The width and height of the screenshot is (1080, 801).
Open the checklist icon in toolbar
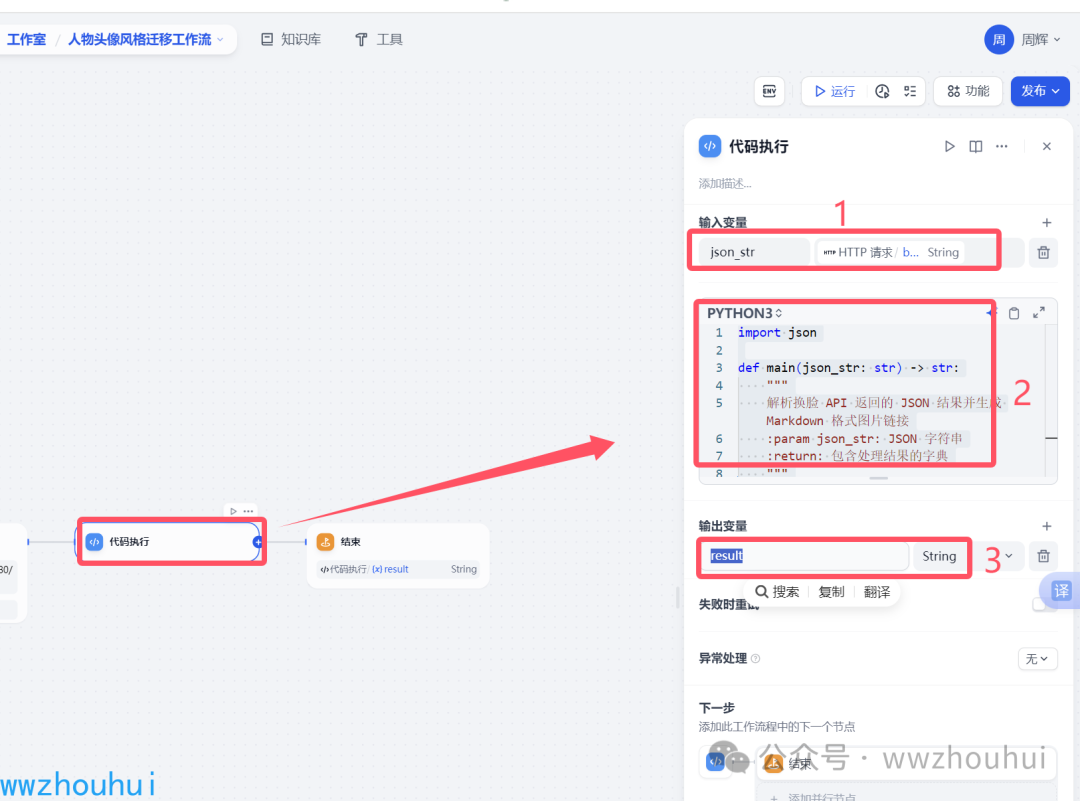pos(910,91)
